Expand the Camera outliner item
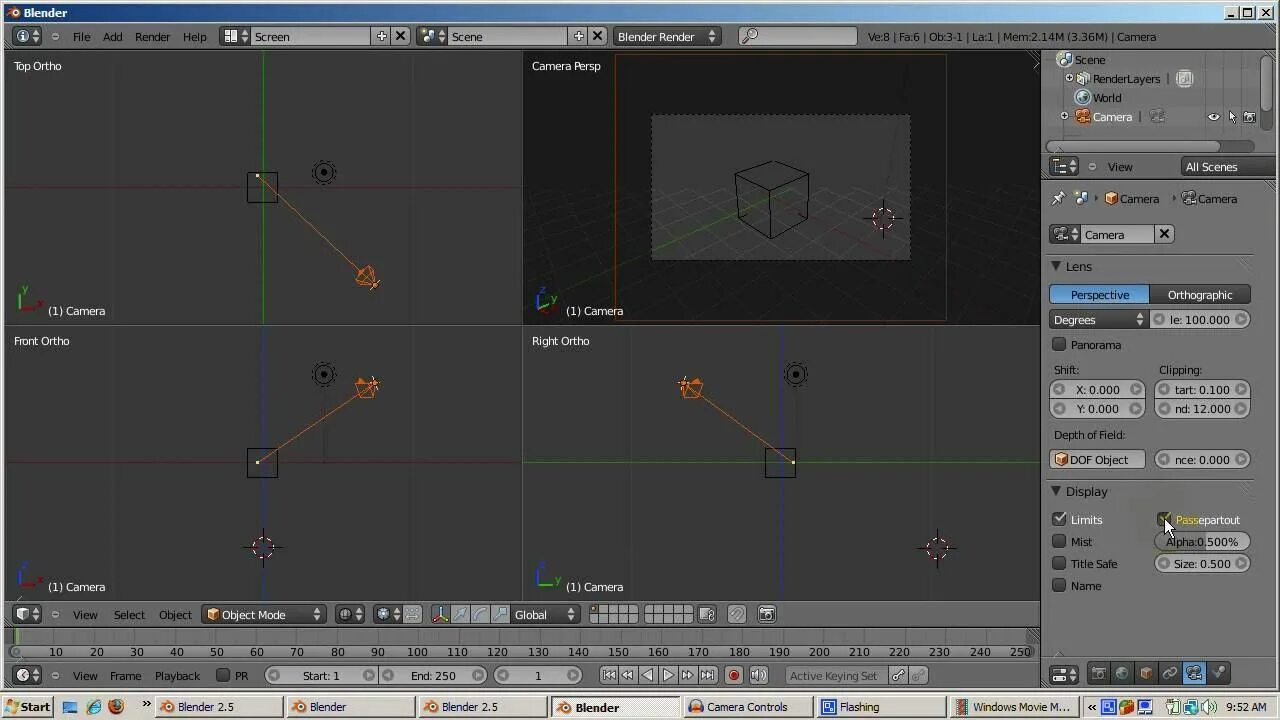 tap(1064, 116)
